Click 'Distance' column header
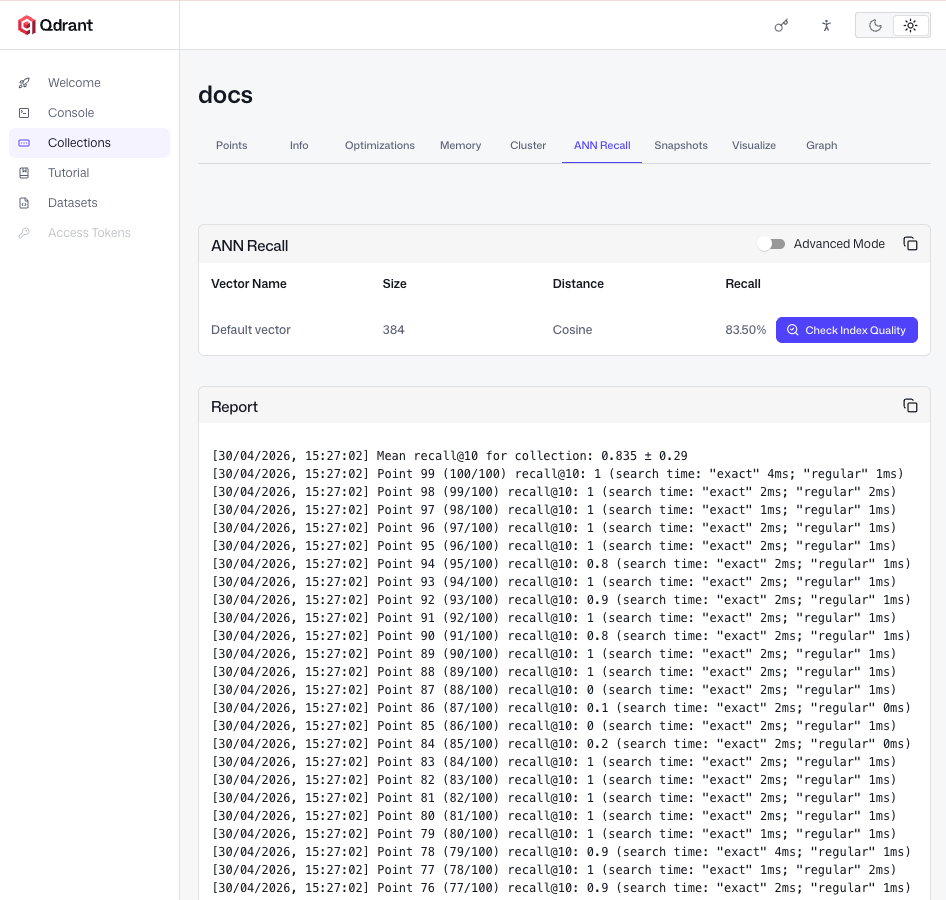The width and height of the screenshot is (946, 900). click(578, 284)
